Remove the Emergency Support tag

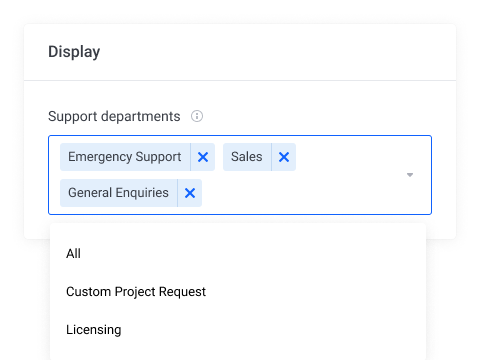(x=203, y=157)
